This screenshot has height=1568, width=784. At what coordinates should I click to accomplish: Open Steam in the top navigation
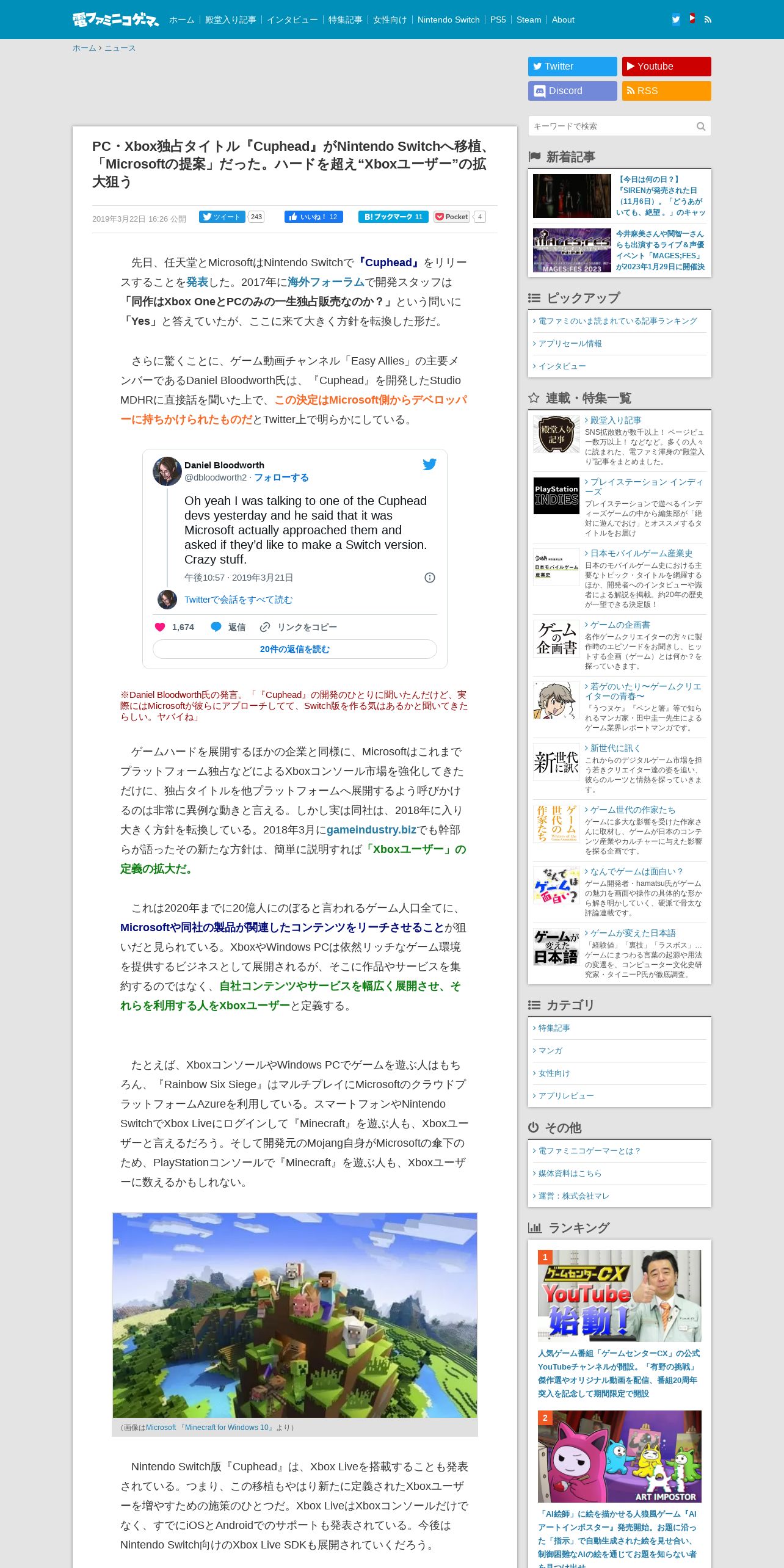[x=529, y=20]
